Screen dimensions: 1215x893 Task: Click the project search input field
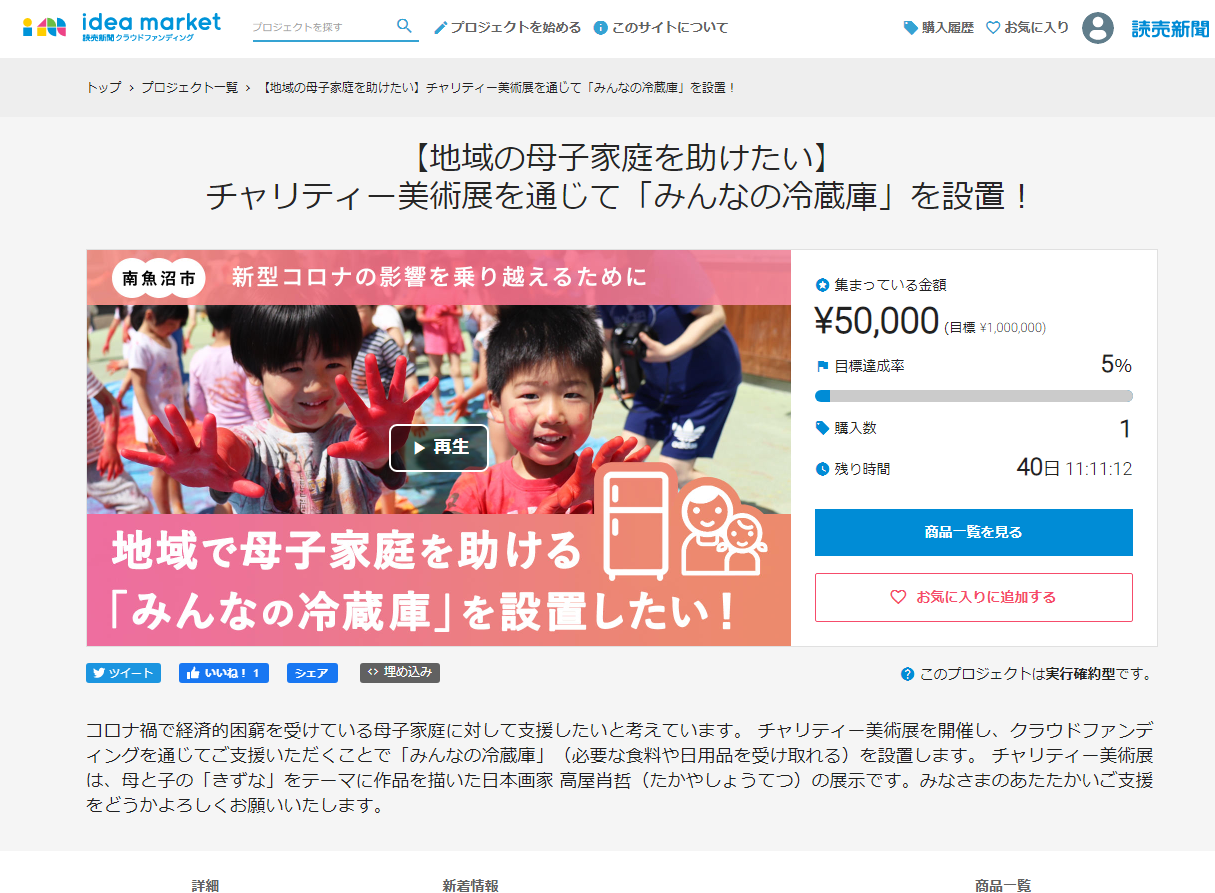coord(322,27)
